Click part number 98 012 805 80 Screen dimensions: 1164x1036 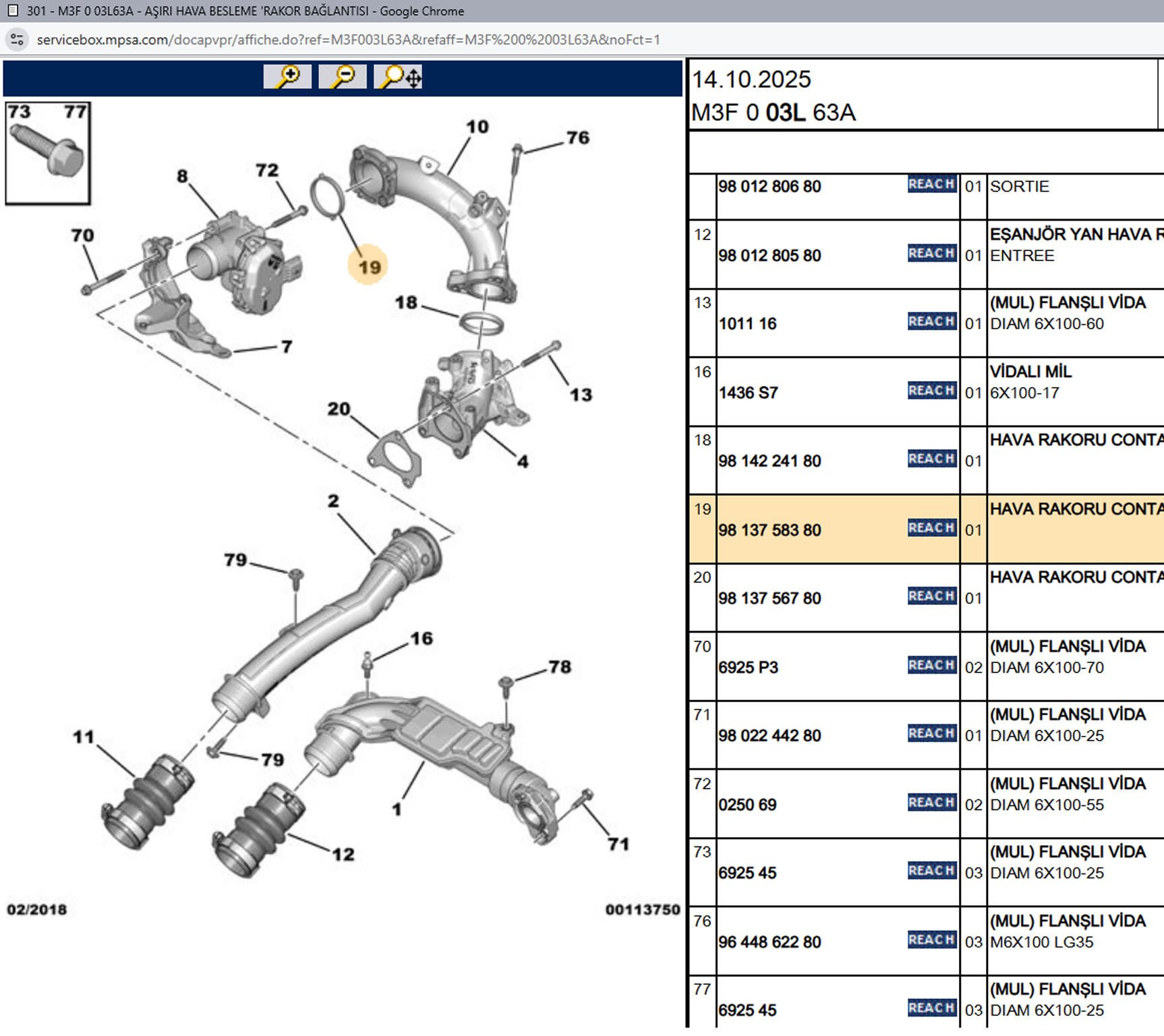coord(769,256)
